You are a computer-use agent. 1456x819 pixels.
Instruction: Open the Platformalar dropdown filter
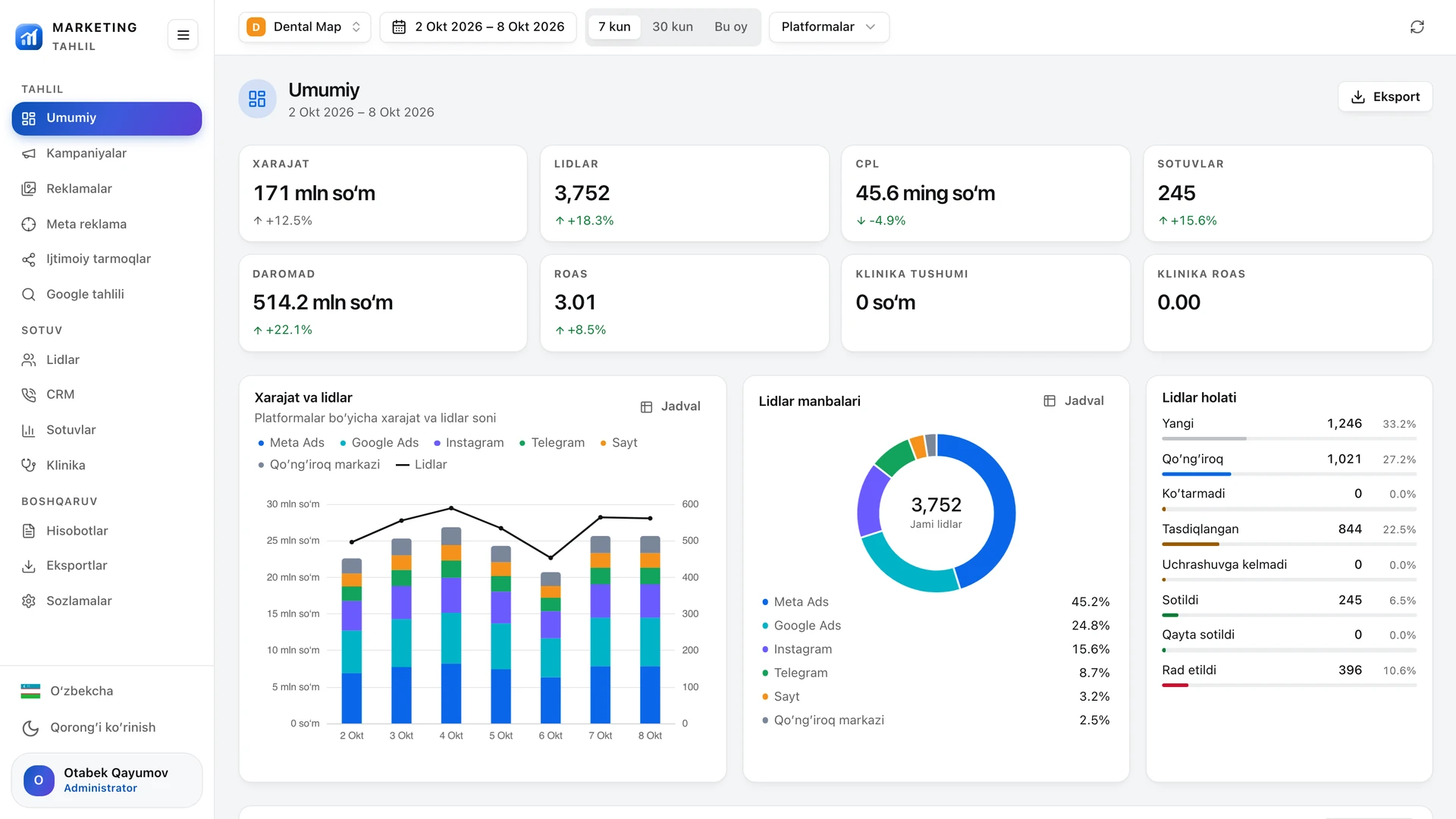click(829, 27)
